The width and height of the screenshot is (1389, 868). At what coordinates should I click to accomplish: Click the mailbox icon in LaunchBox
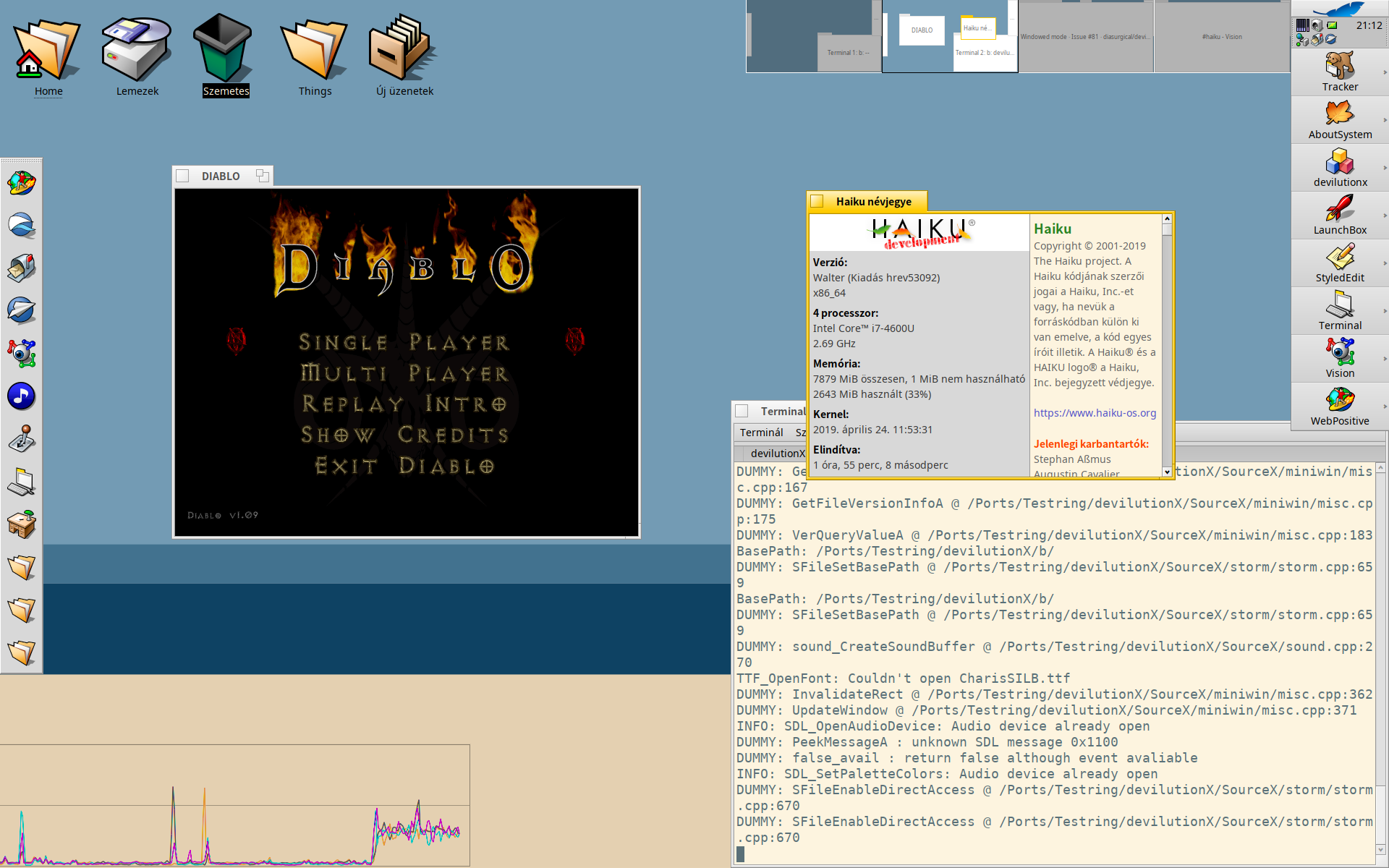22,268
